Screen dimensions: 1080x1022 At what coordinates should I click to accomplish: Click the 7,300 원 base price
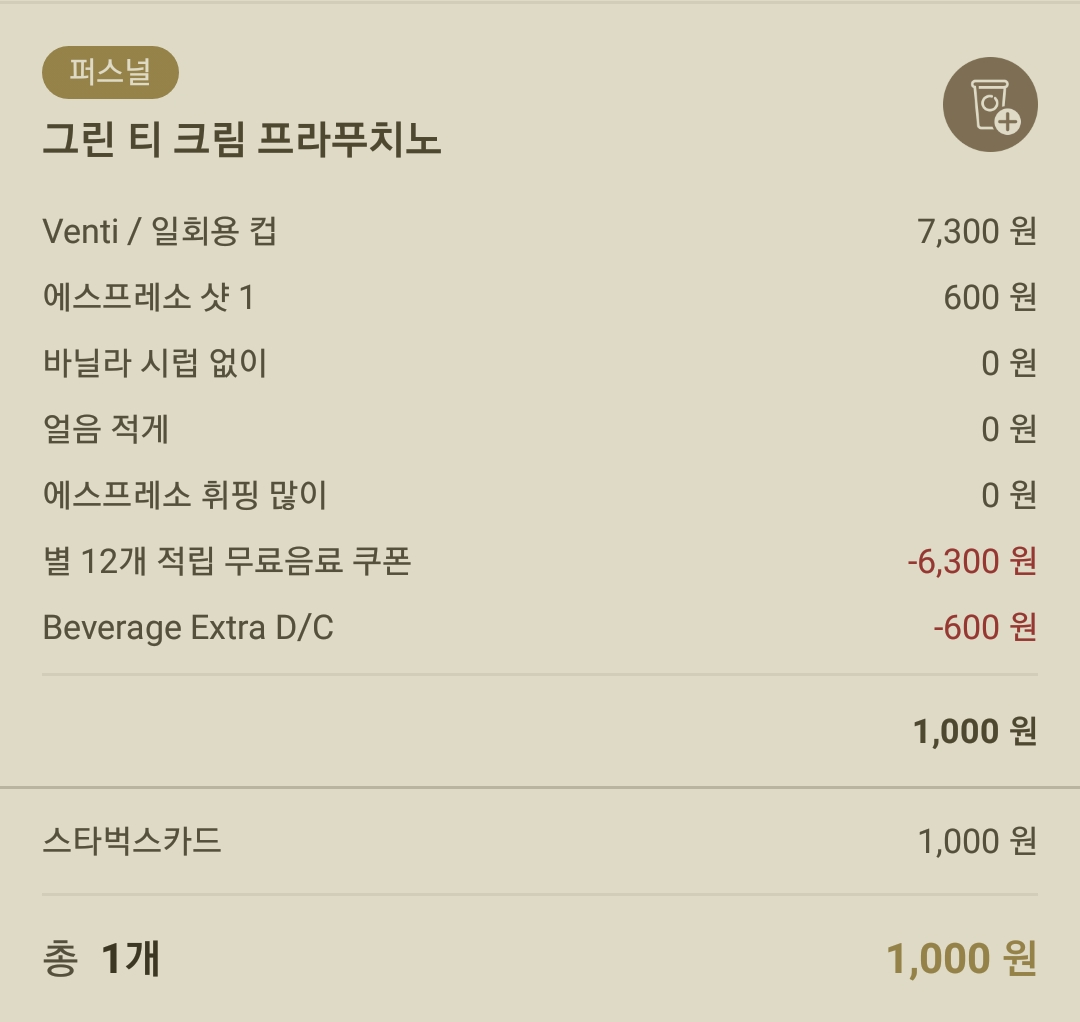pos(976,232)
